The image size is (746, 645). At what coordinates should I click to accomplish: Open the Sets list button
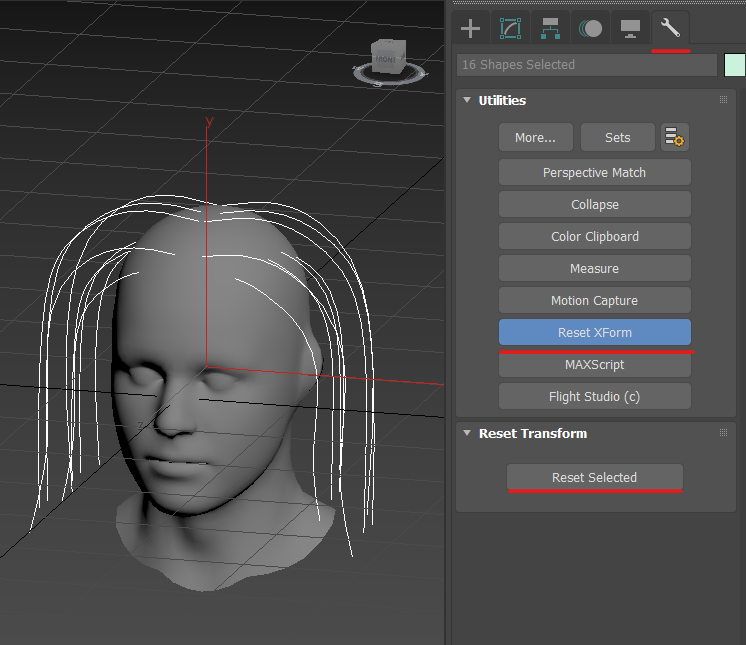[617, 137]
